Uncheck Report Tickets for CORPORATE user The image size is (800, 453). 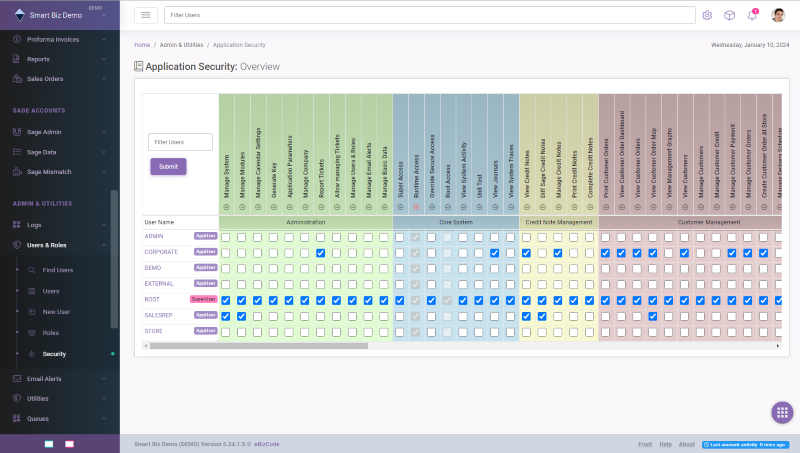pyautogui.click(x=321, y=253)
